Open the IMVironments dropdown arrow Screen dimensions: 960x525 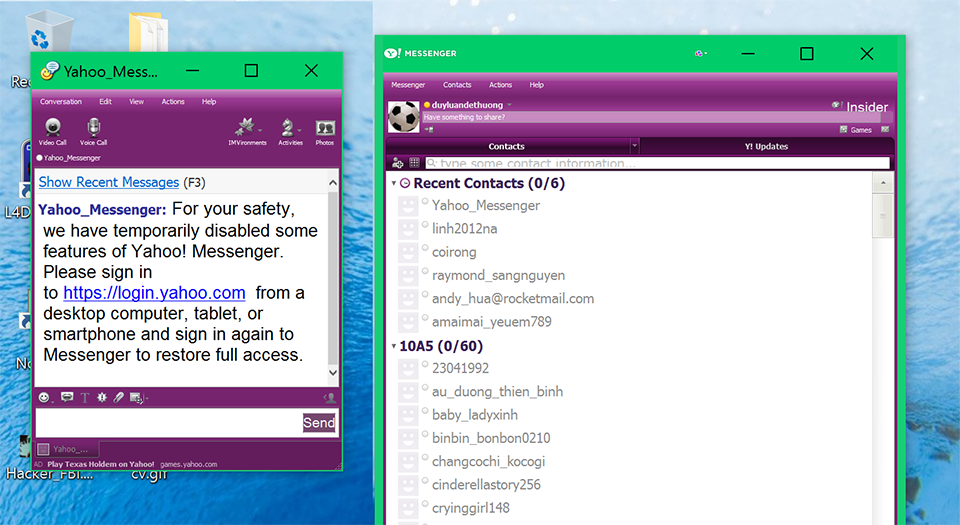(260, 130)
